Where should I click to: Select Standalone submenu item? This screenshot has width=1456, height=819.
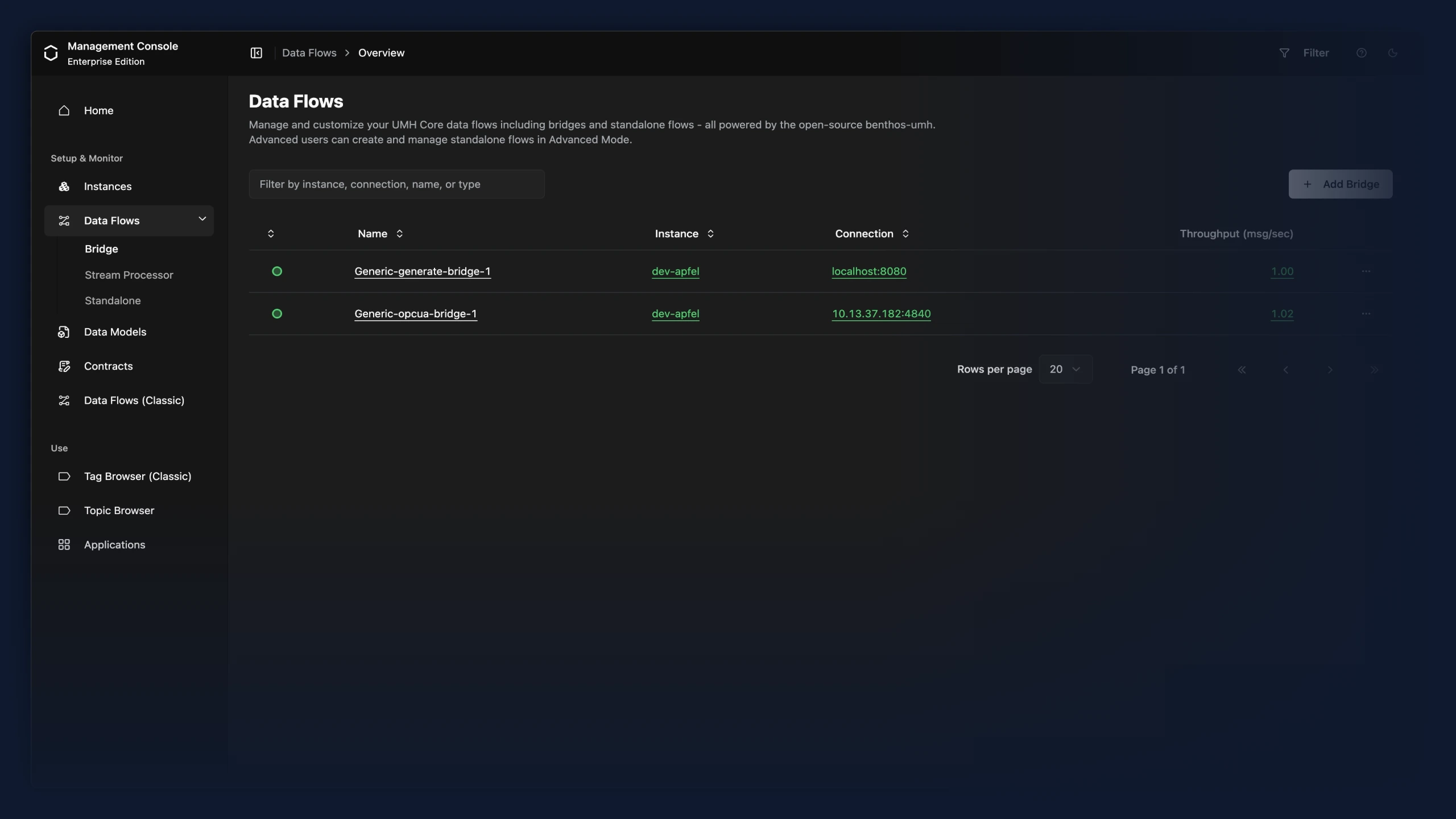(x=113, y=301)
